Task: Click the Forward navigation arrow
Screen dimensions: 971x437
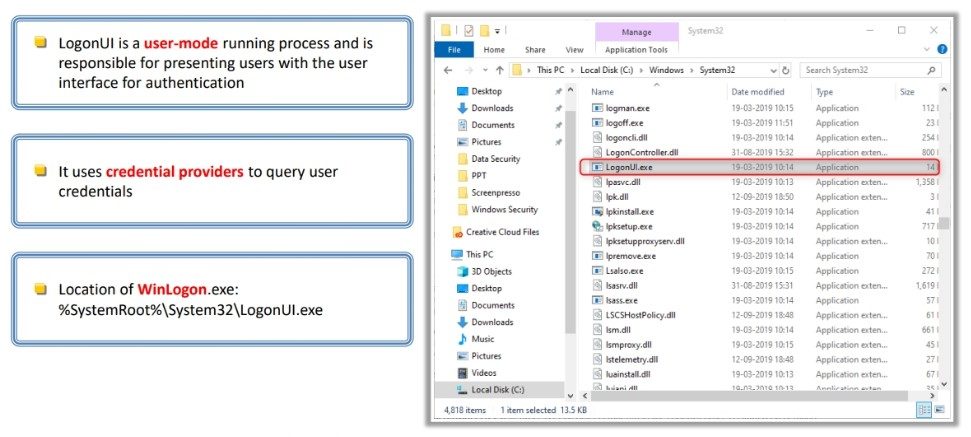Action: tap(468, 70)
